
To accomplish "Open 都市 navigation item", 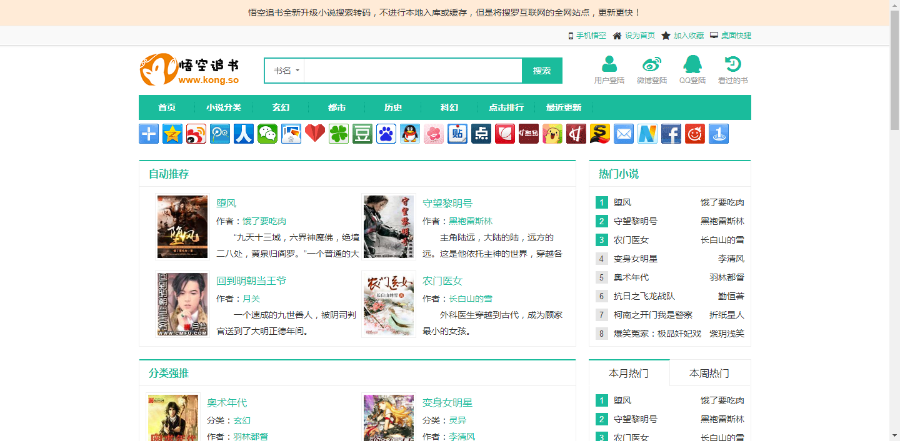I will 337,107.
